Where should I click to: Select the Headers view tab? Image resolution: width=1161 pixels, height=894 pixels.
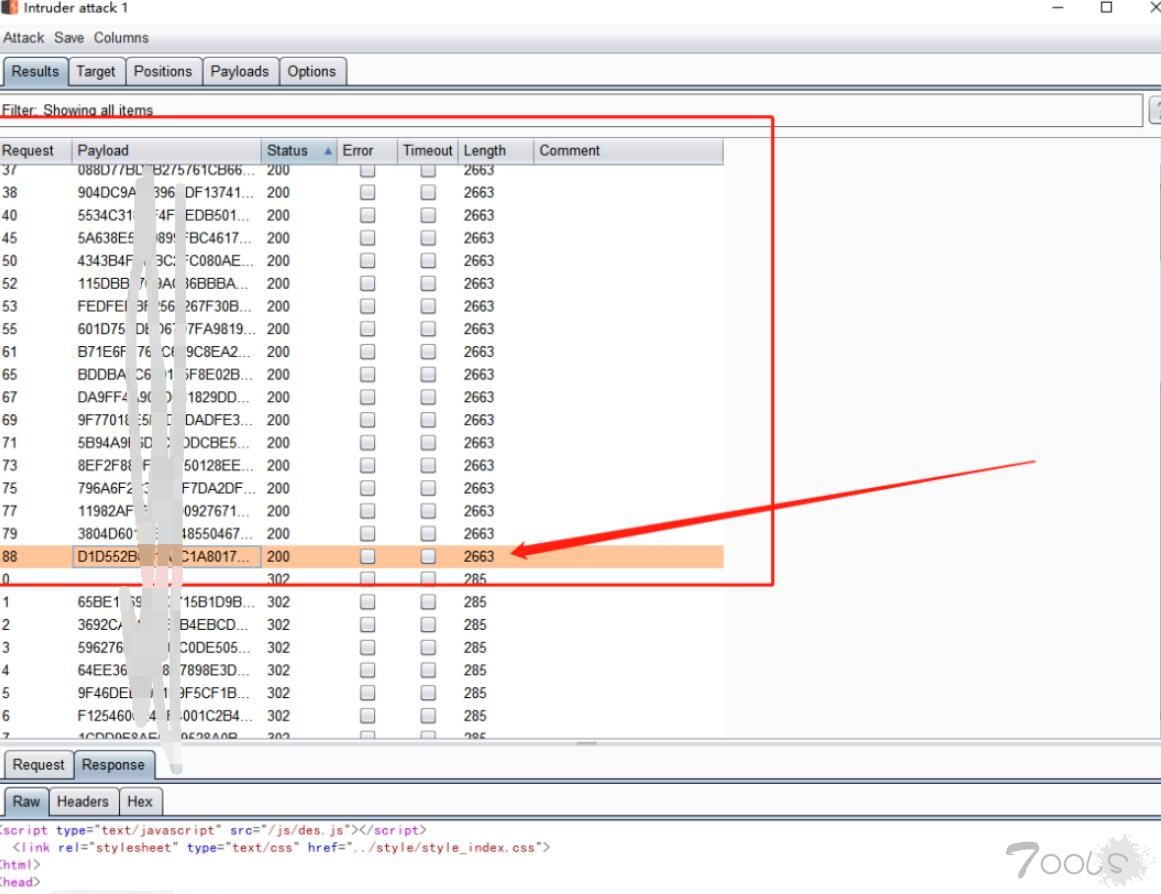[83, 801]
